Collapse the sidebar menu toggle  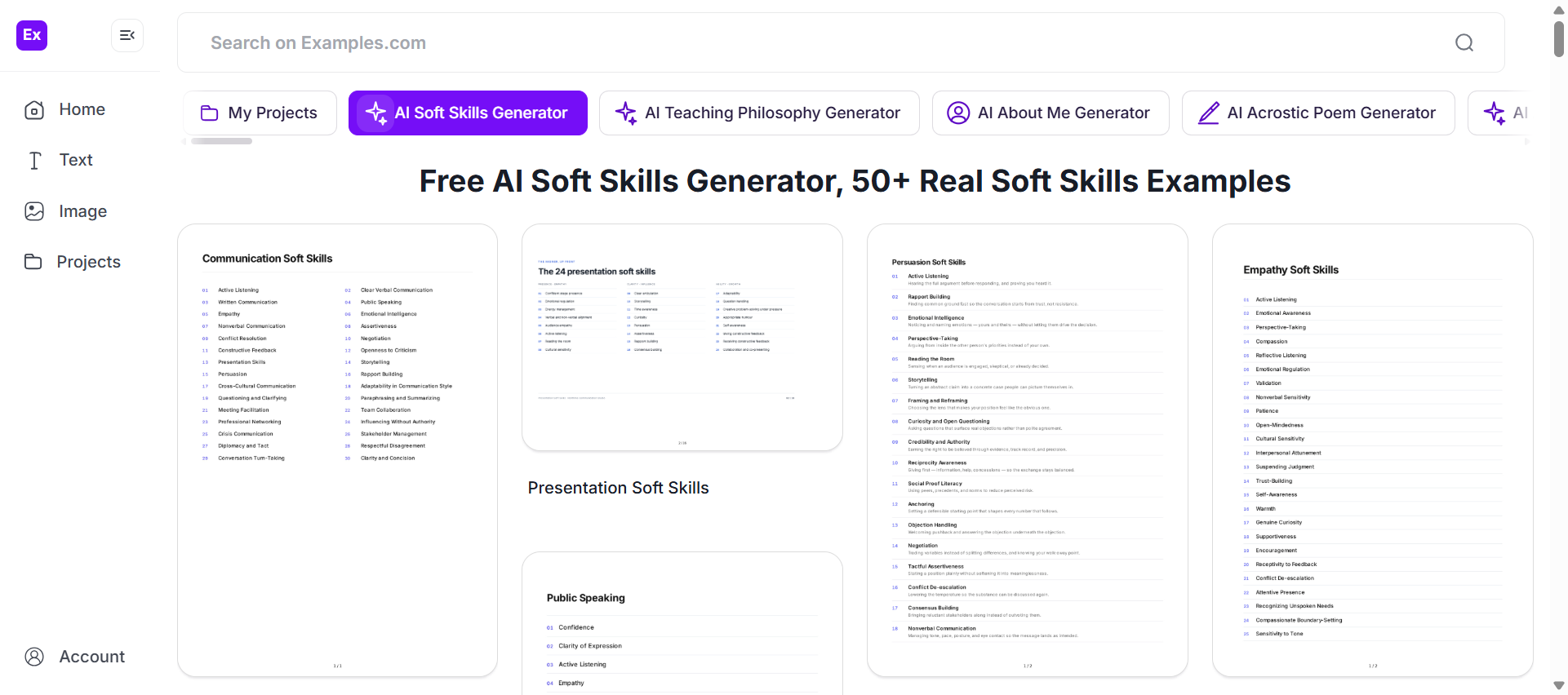[127, 35]
